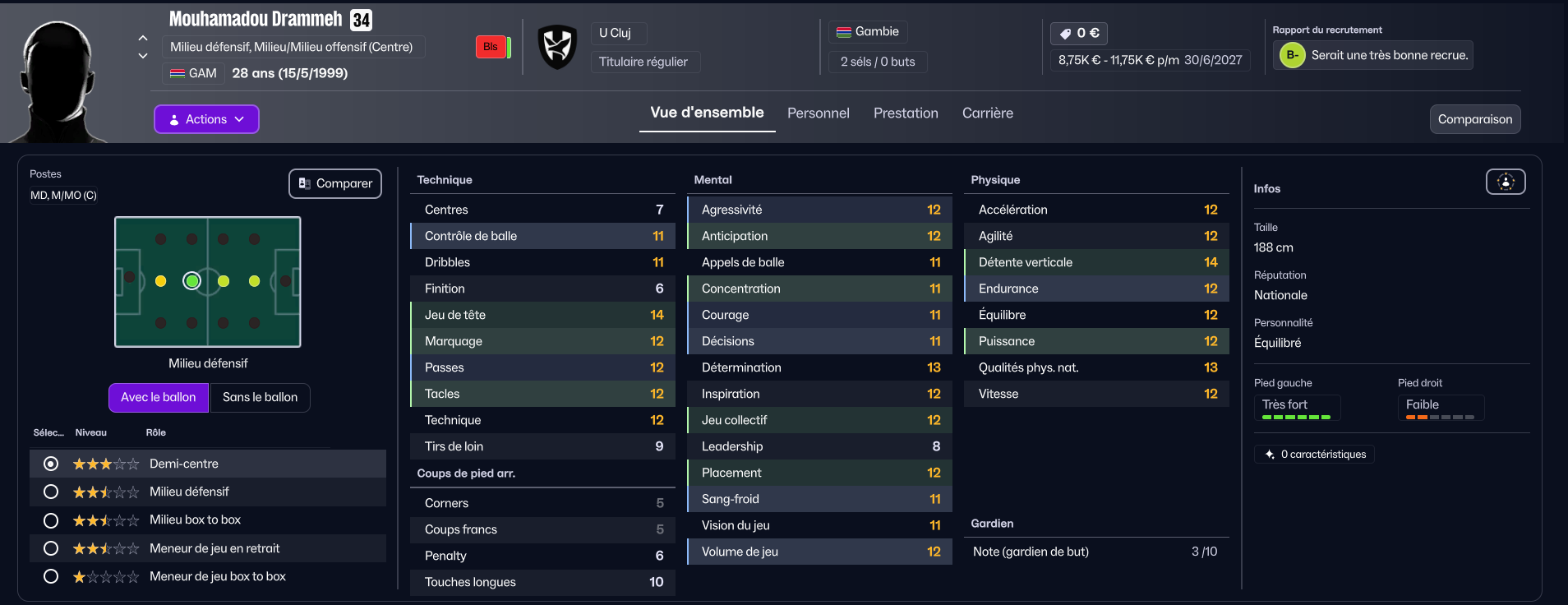Viewport: 1568px width, 605px height.
Task: Switch to the Personnel tab
Action: click(x=818, y=113)
